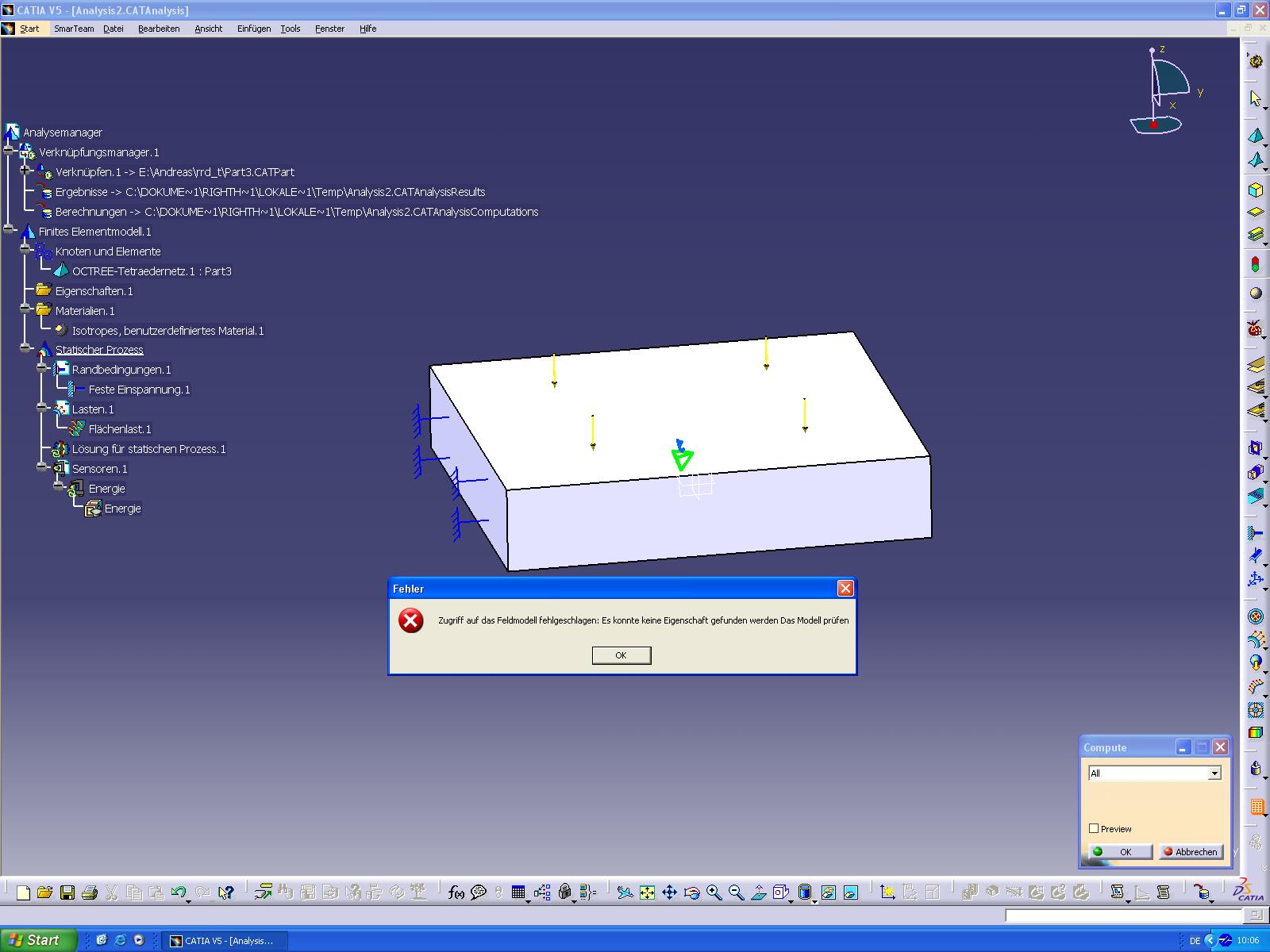
Task: Click the system clock showing 10:06
Action: pos(1248,941)
